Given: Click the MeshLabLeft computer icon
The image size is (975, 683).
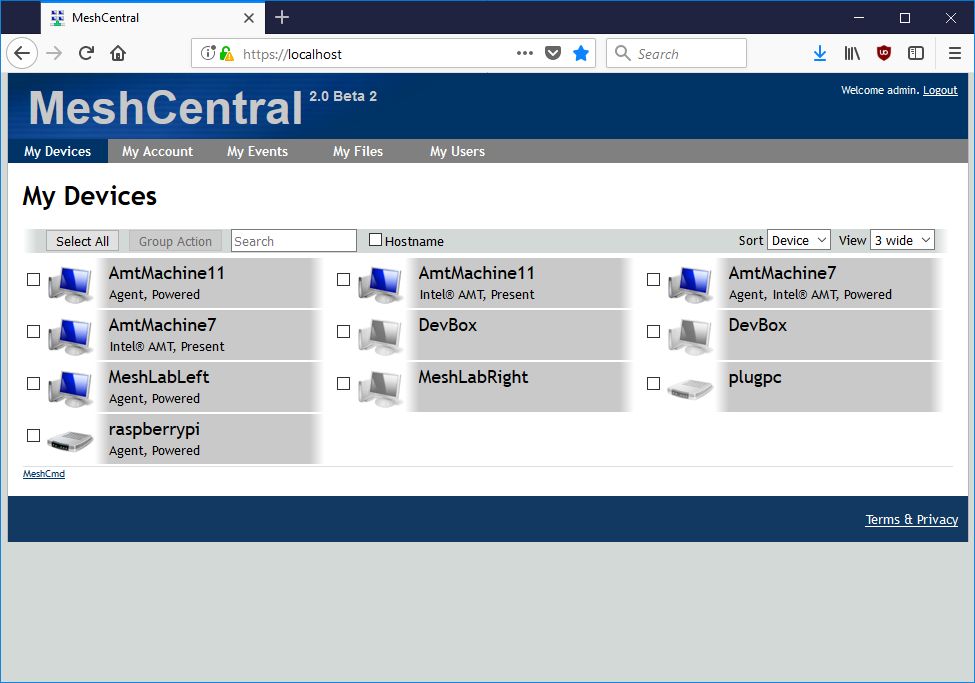Looking at the screenshot, I should (x=70, y=388).
